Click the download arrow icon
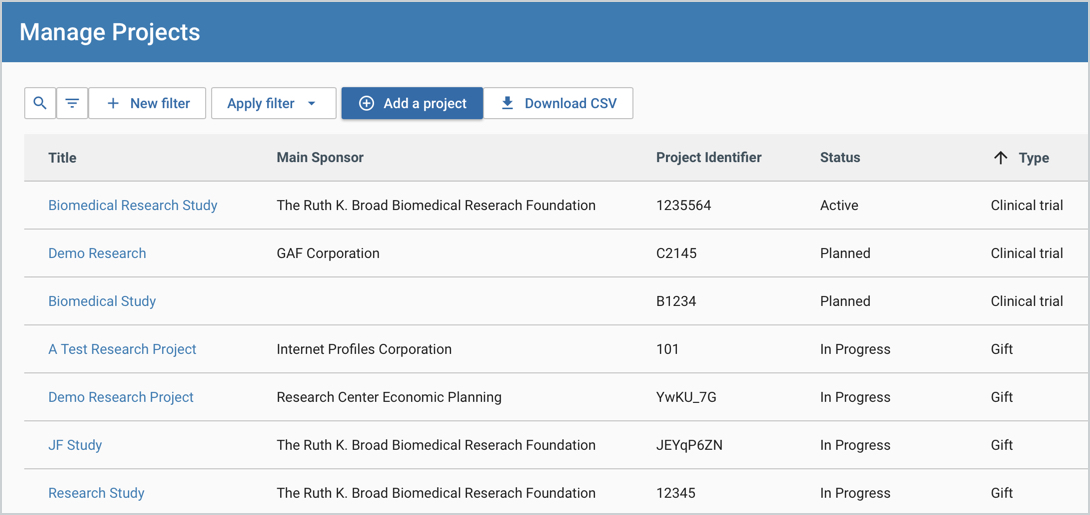The image size is (1090, 515). 507,103
